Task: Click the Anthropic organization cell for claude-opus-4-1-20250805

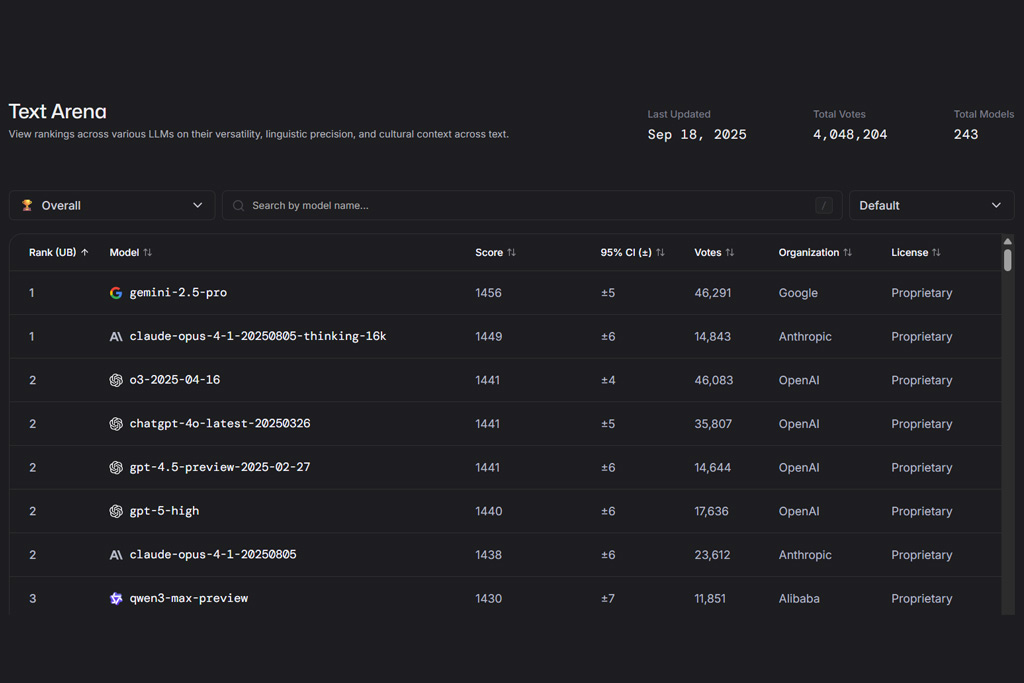Action: tap(805, 555)
